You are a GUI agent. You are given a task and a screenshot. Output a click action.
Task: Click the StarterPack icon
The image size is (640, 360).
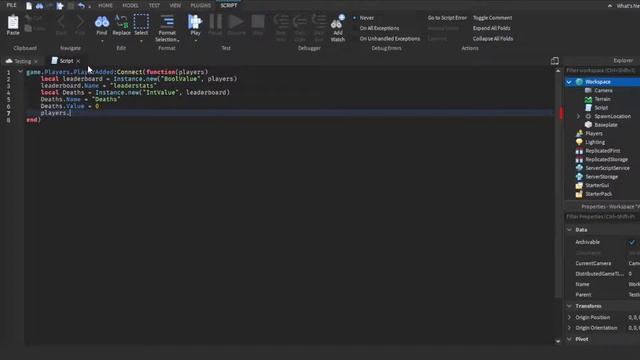click(579, 194)
